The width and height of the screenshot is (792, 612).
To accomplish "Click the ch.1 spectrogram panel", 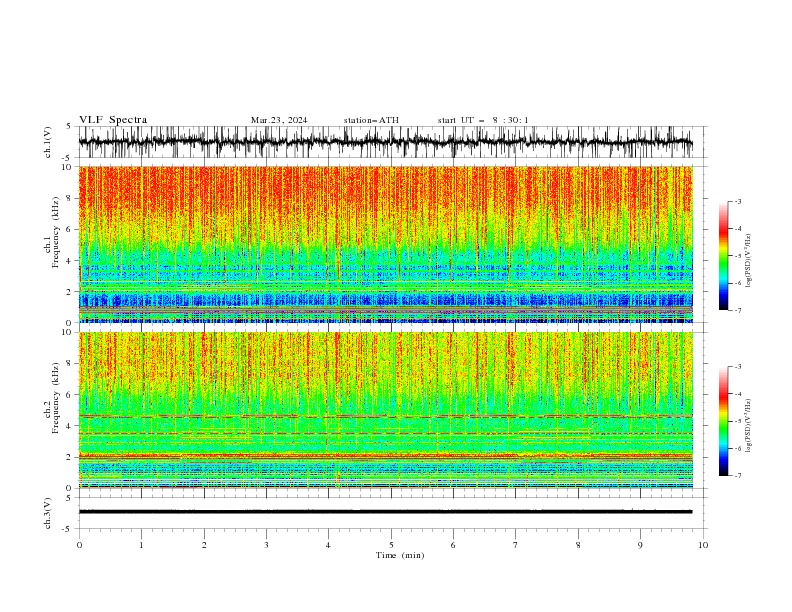I will click(385, 244).
